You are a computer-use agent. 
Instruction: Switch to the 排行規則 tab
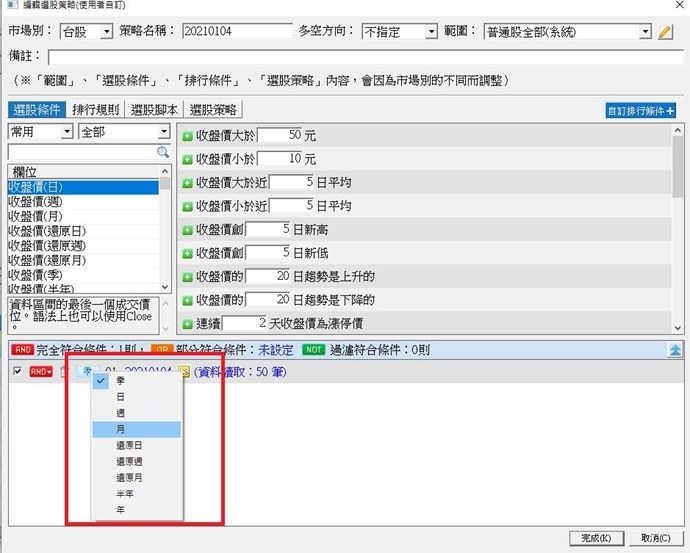(96, 110)
